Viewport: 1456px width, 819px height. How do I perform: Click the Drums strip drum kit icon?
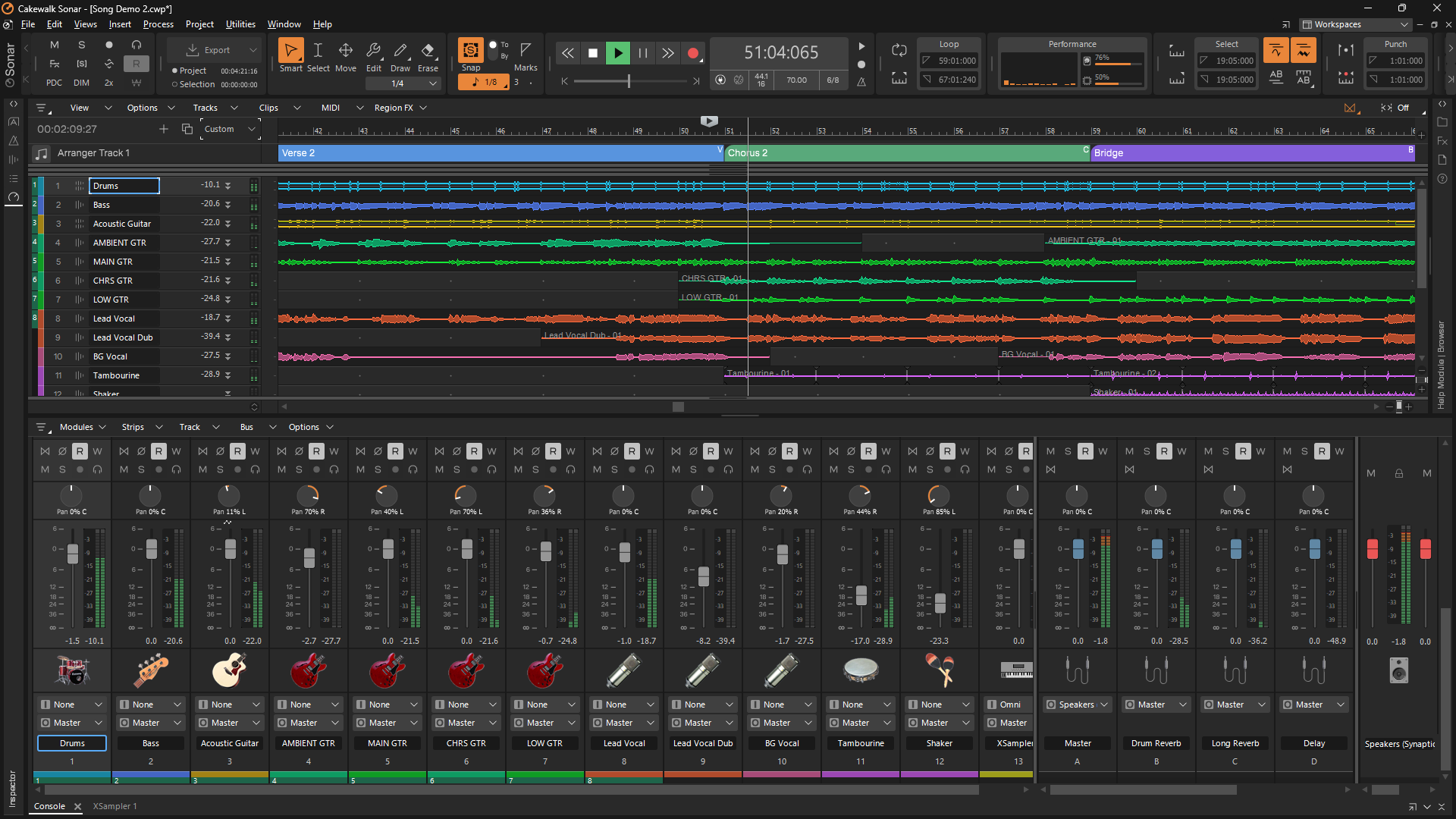coord(72,670)
